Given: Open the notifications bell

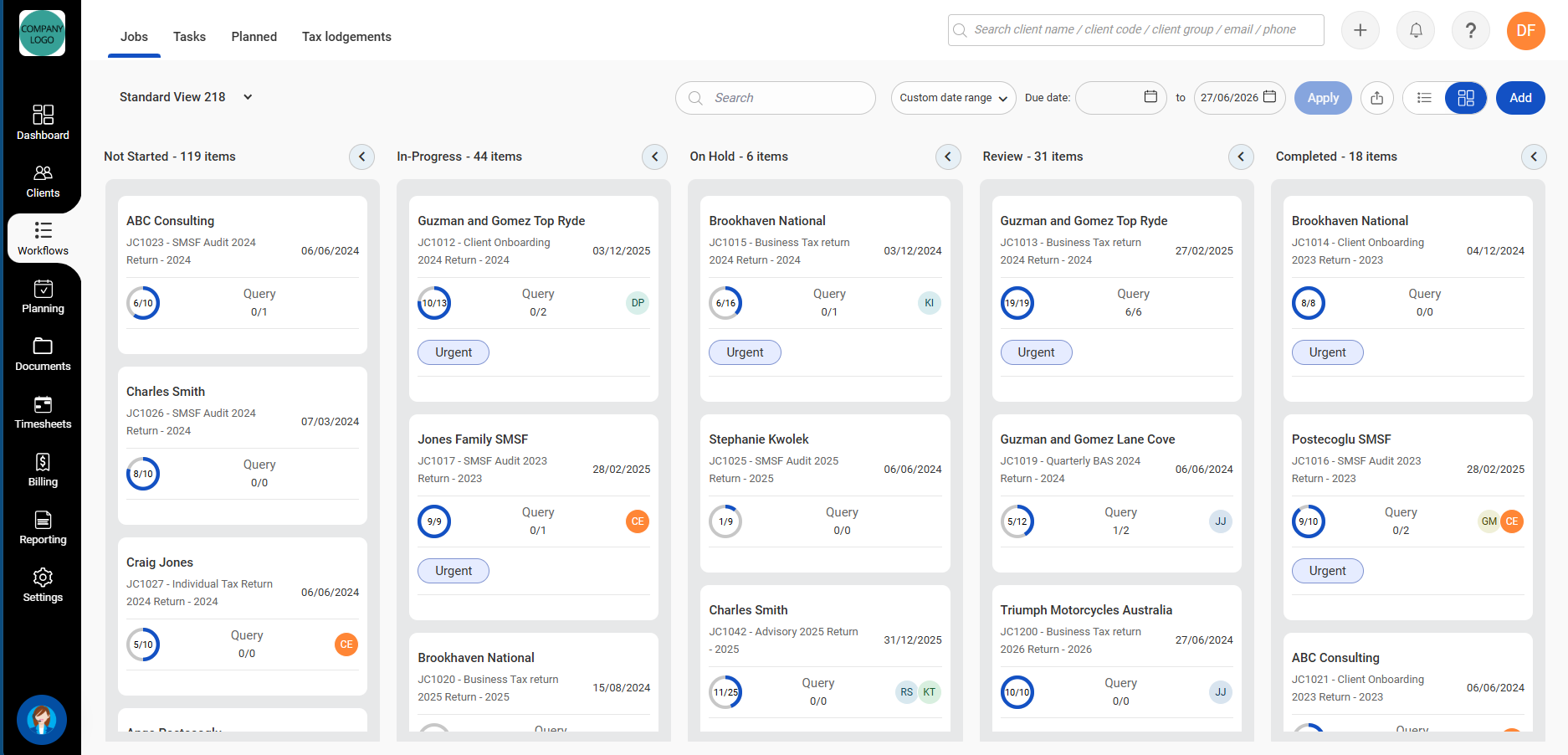Looking at the screenshot, I should (x=1416, y=31).
